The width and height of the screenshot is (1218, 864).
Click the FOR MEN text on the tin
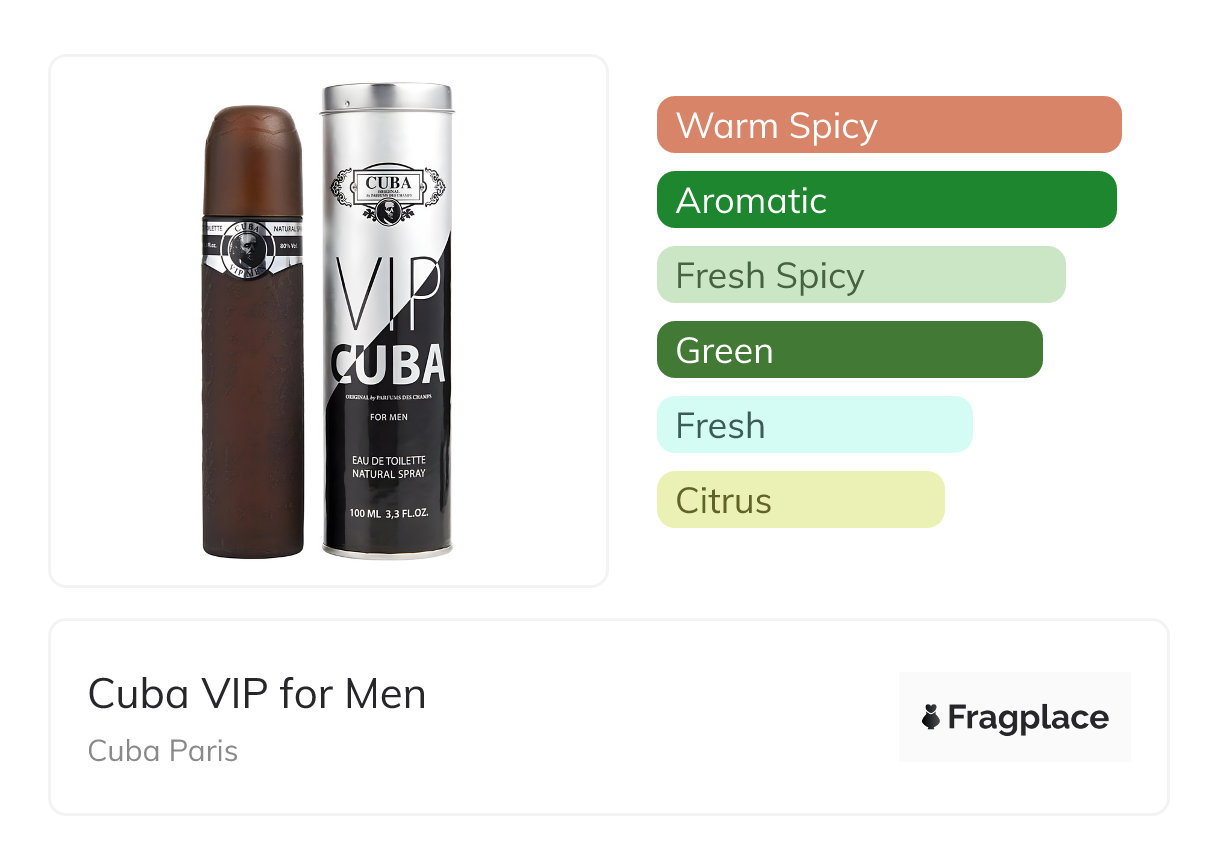(x=389, y=417)
